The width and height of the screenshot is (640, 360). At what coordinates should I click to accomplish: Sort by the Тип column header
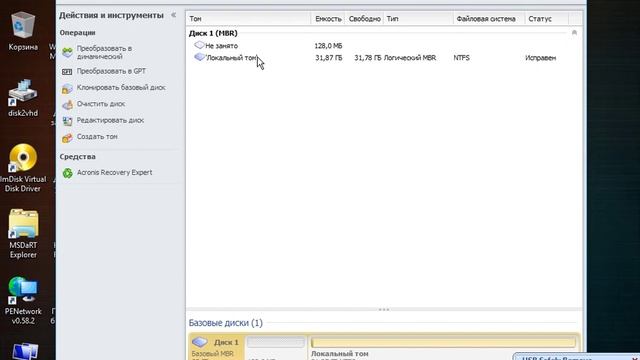tap(418, 19)
